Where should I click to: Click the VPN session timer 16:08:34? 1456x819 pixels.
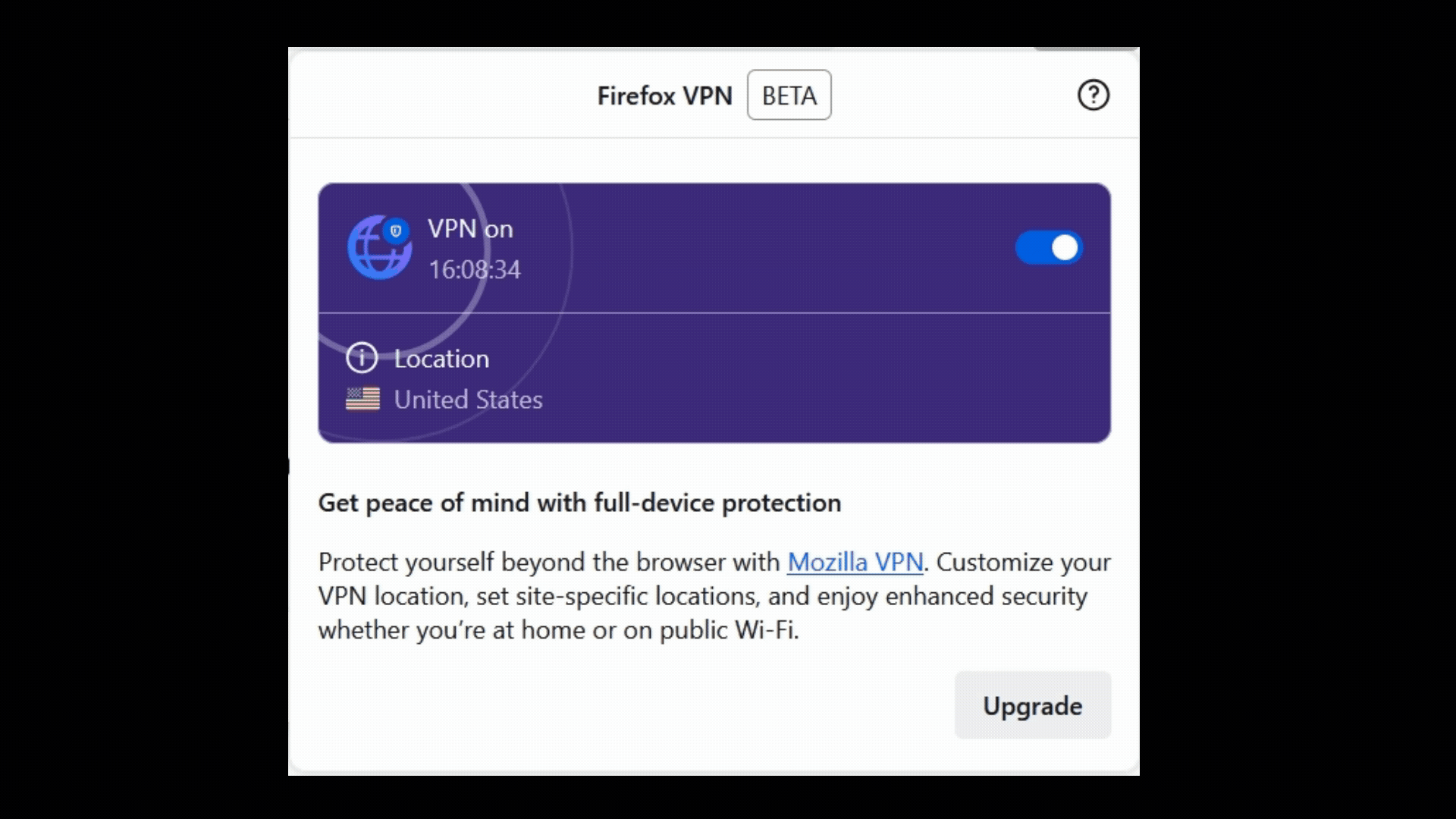tap(474, 269)
